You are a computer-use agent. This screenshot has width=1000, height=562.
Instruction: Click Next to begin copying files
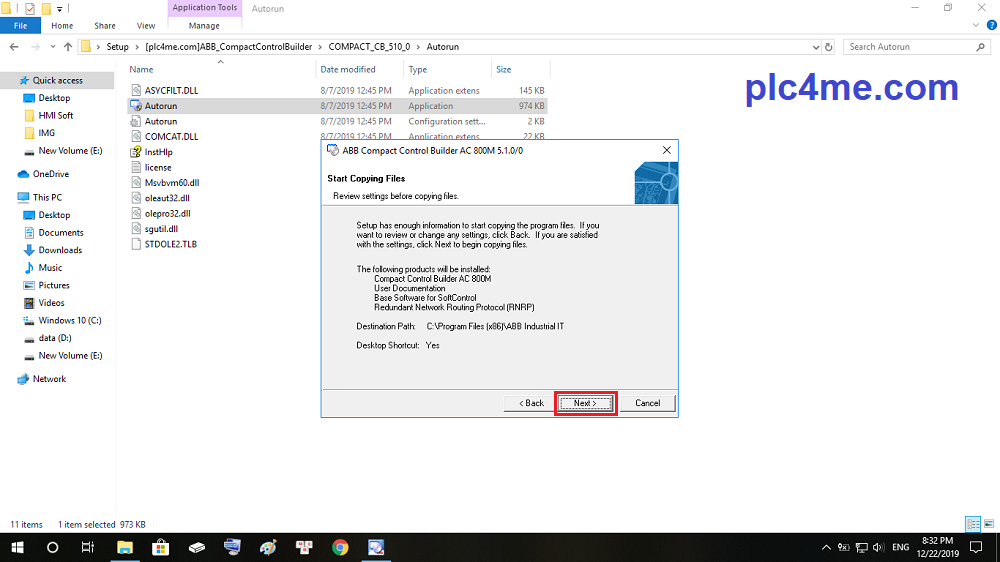(x=585, y=403)
